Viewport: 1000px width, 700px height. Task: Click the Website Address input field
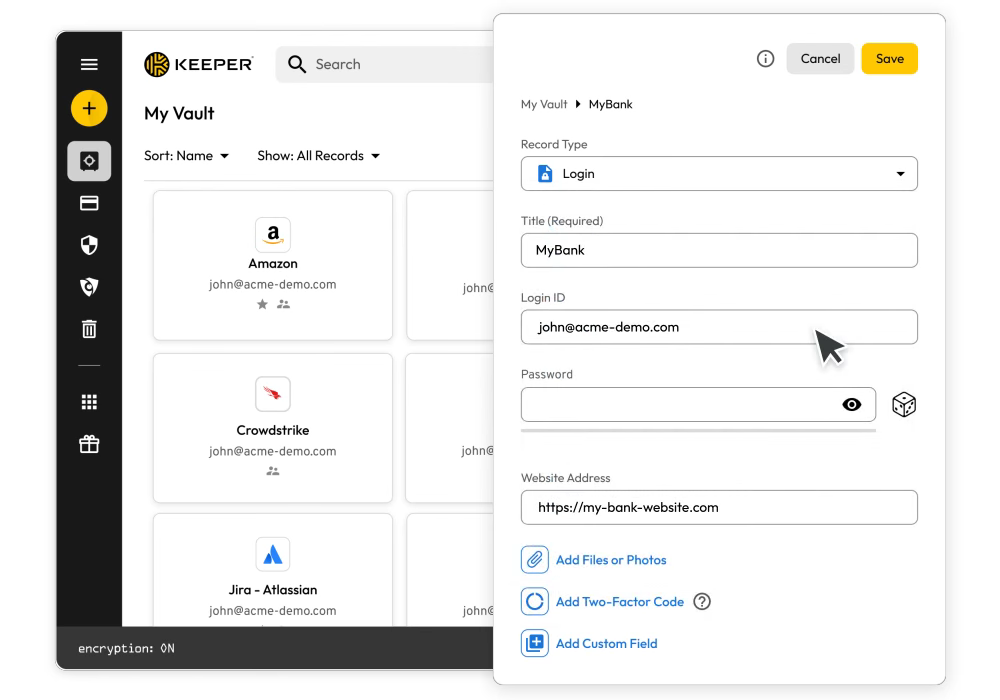[719, 507]
